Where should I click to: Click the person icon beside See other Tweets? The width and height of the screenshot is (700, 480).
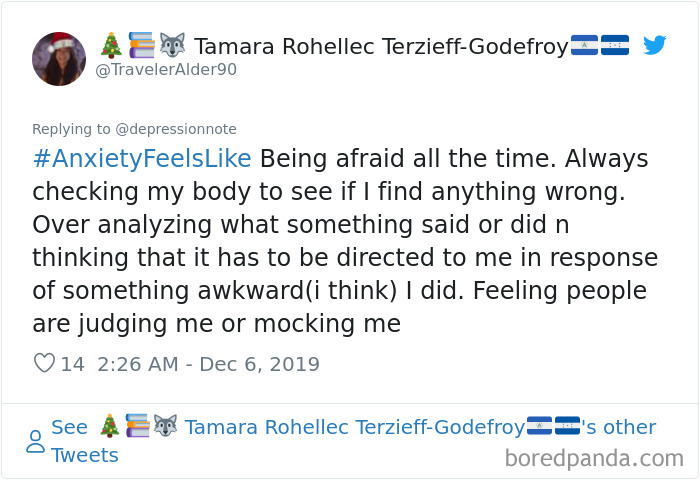click(35, 441)
